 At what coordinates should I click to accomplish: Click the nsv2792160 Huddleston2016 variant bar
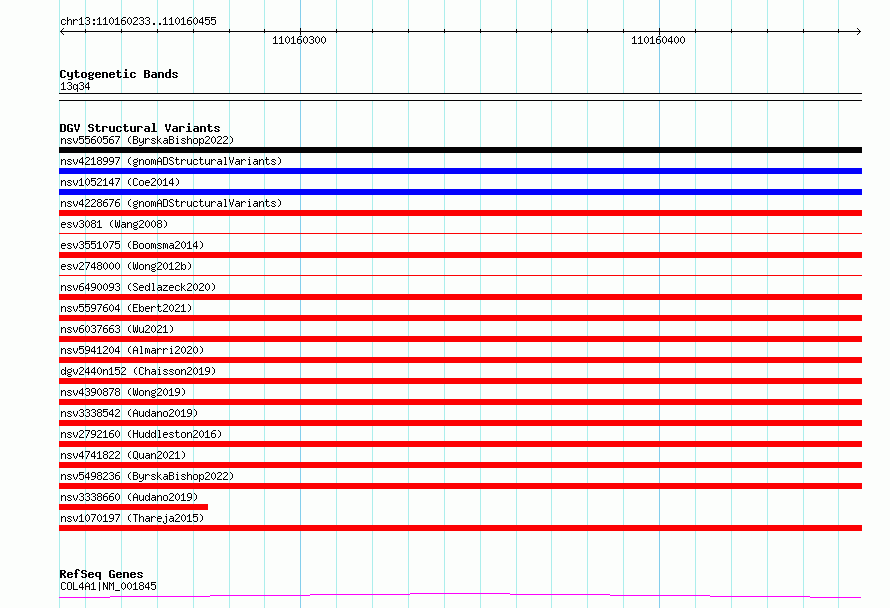pos(460,444)
